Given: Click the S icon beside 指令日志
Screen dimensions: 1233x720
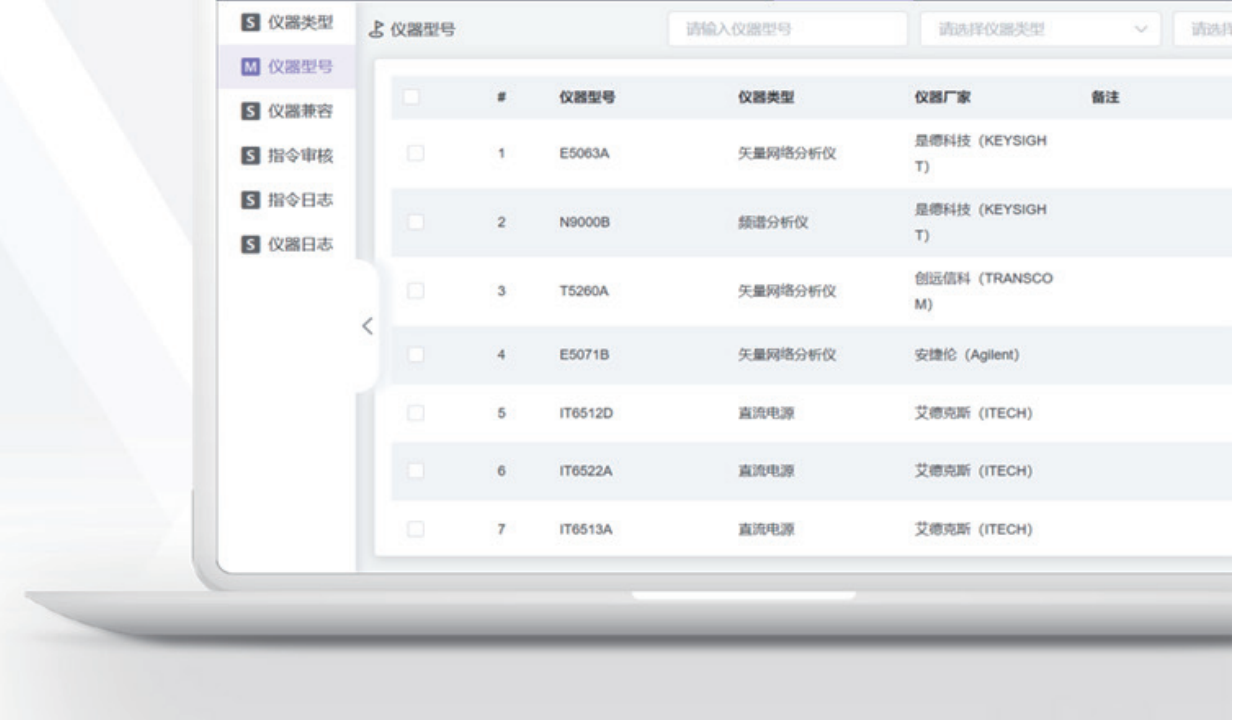Looking at the screenshot, I should 251,199.
